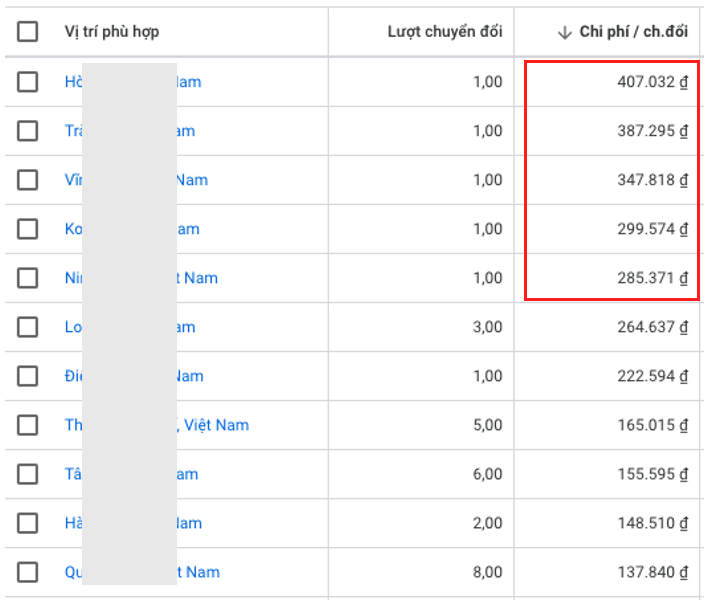Viewport: 705px width, 601px height.
Task: Open the location link in the 285.371 ₫ row
Action: [x=141, y=278]
